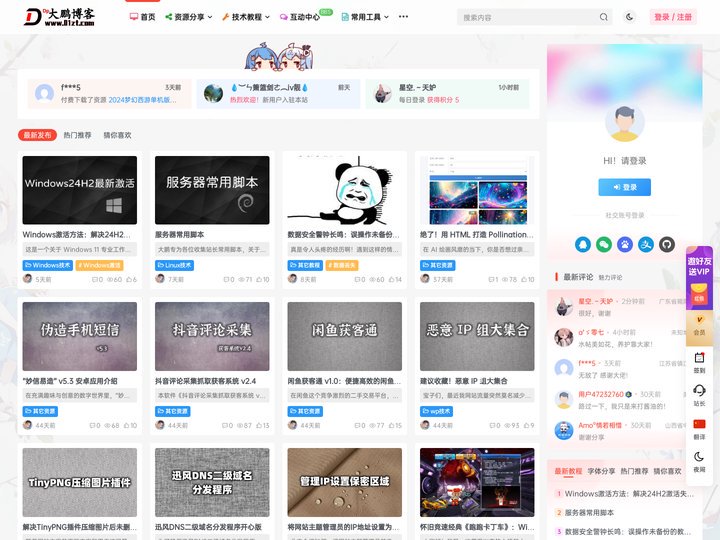Viewport: 720px width, 540px height.
Task: Open the 互动中心 menu item
Action: 300,17
